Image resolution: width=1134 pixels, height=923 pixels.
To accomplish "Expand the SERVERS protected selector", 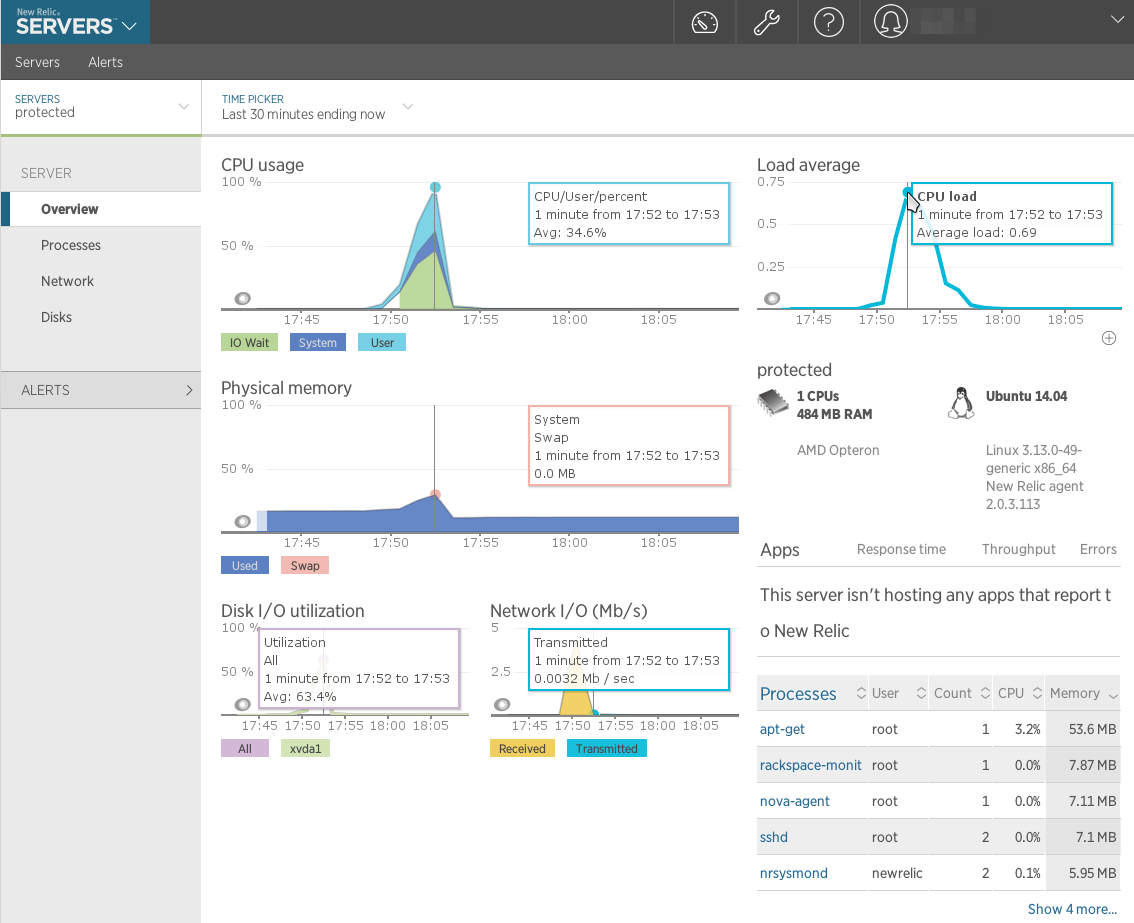I will click(x=101, y=106).
